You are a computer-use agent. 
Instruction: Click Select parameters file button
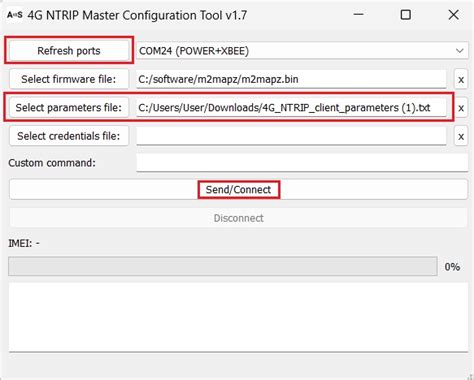click(69, 107)
